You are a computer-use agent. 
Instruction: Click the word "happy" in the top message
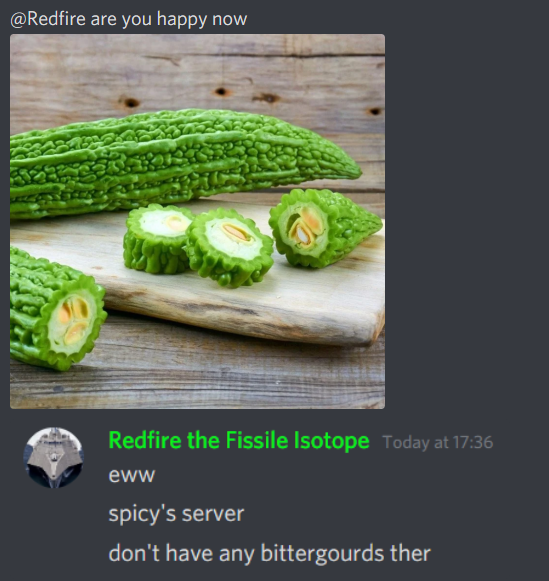pos(182,20)
